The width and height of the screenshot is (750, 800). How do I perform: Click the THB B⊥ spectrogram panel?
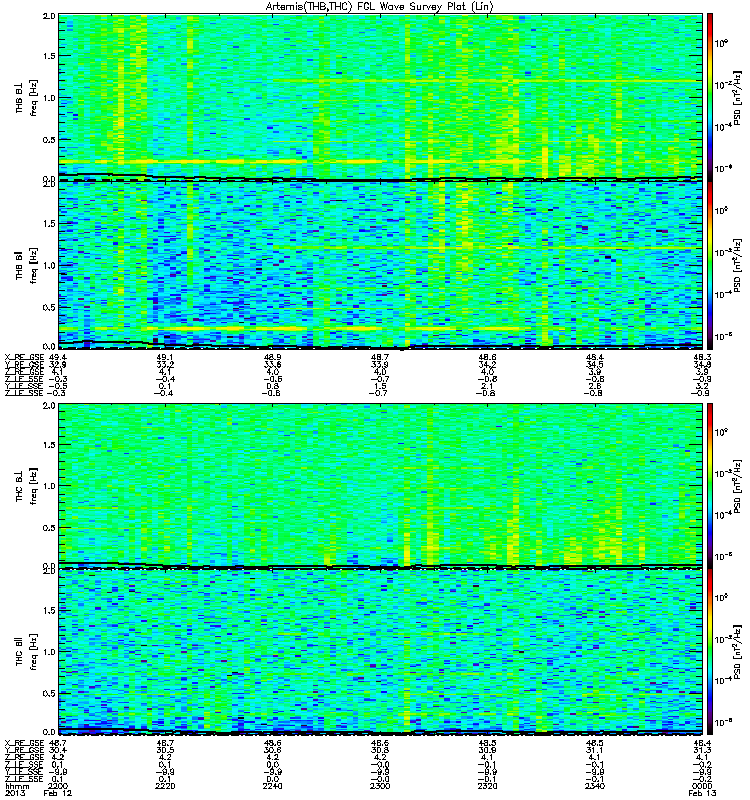pos(381,97)
